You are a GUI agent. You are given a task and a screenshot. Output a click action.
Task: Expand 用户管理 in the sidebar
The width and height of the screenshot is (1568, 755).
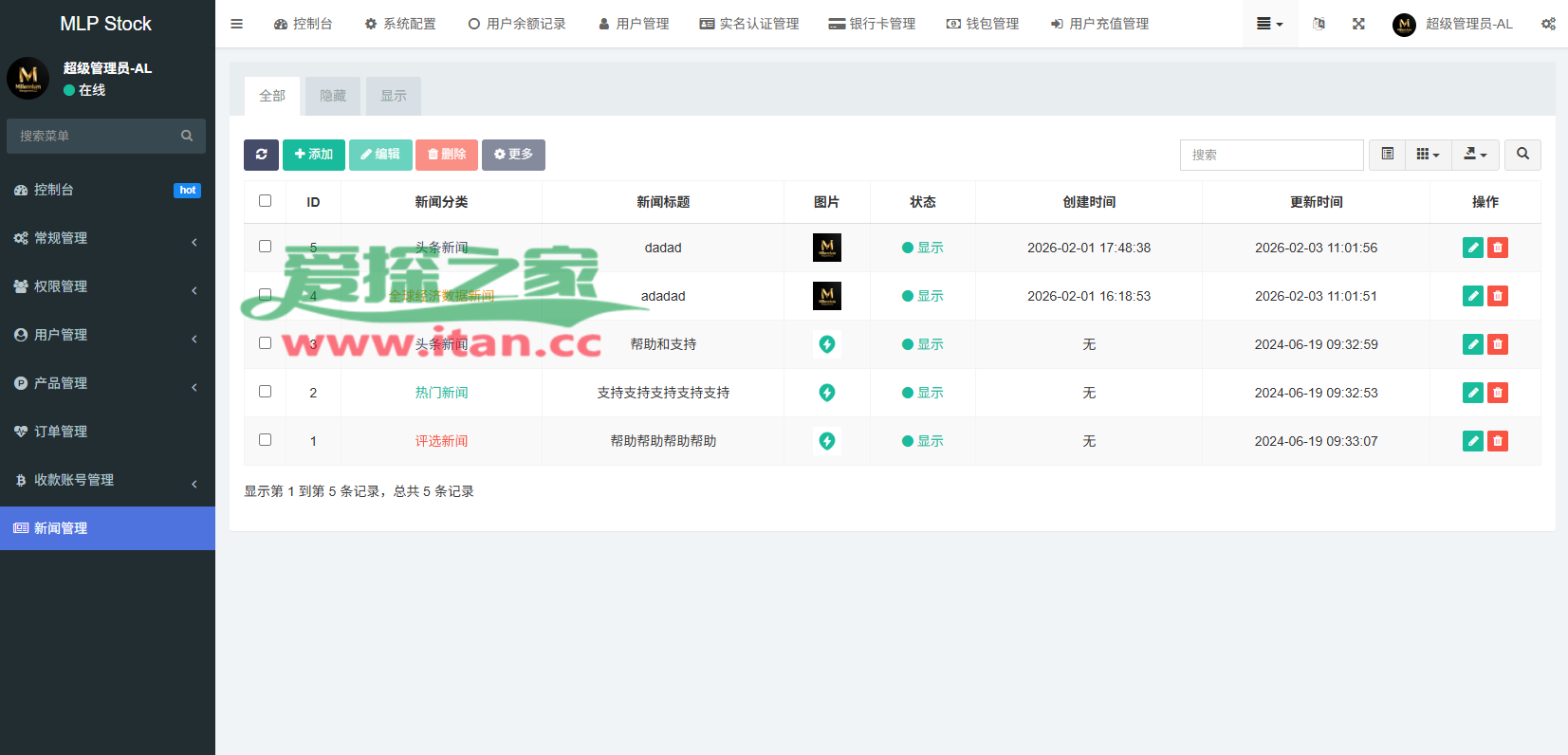click(x=104, y=335)
